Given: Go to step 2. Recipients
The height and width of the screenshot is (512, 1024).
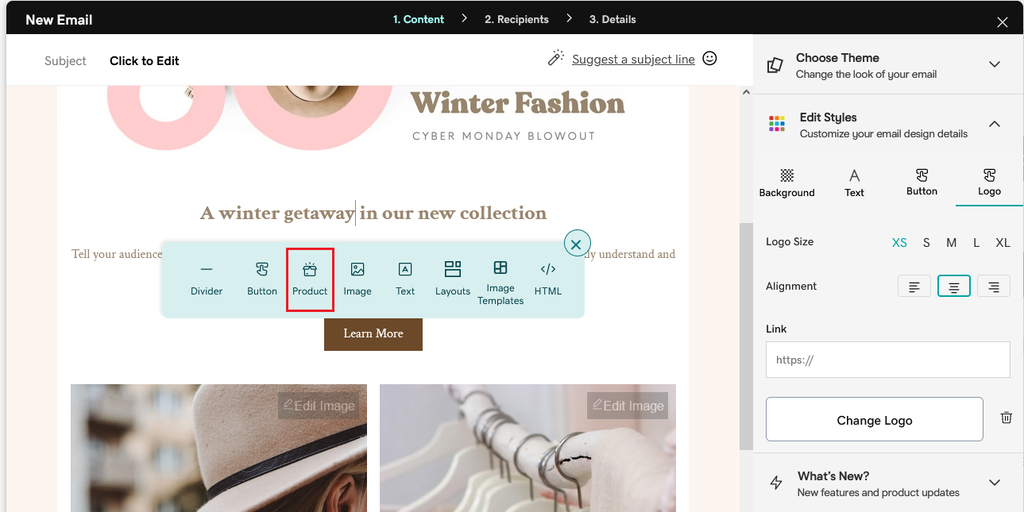Looking at the screenshot, I should click(x=516, y=19).
